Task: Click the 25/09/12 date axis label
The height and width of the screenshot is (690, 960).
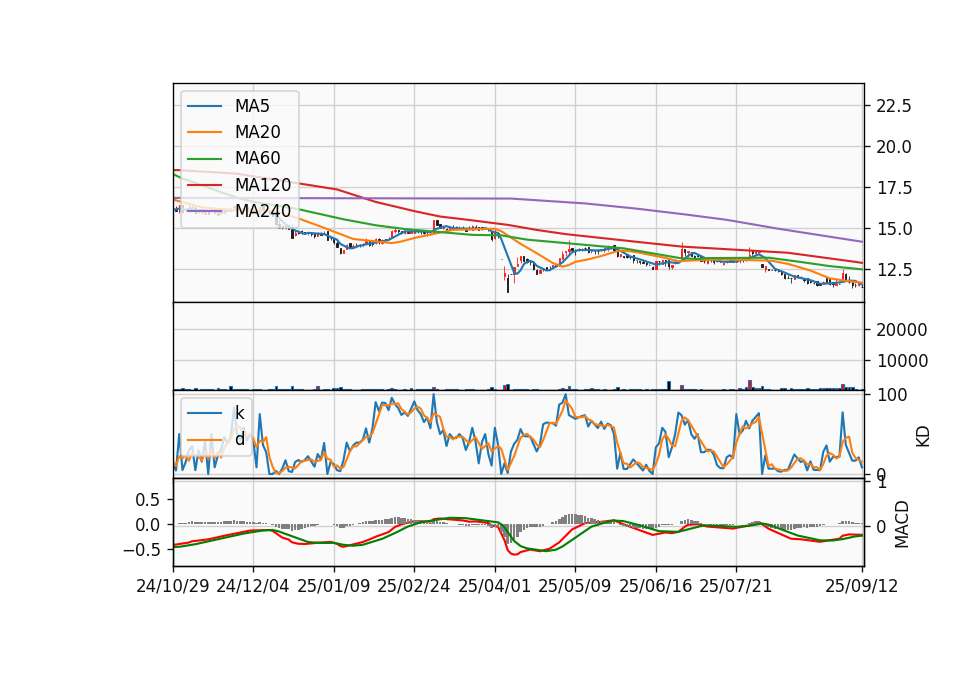Action: (x=862, y=586)
